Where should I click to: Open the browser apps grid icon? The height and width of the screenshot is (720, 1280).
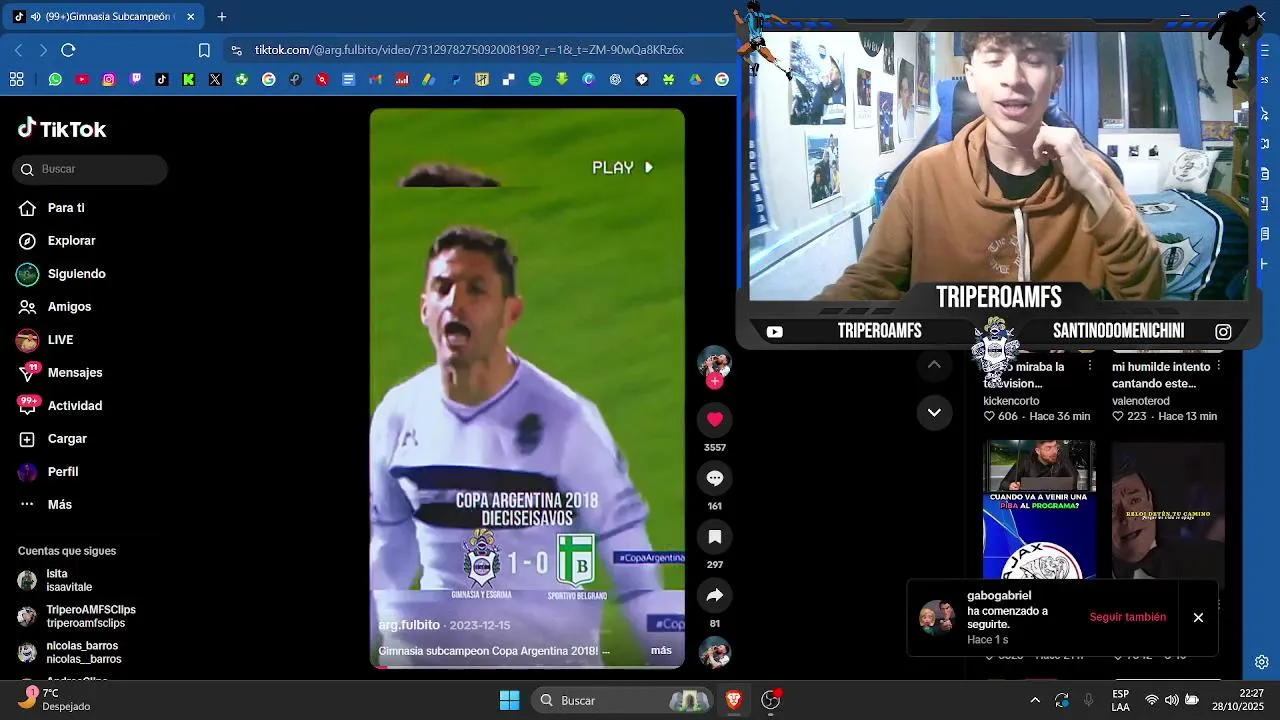coord(17,79)
